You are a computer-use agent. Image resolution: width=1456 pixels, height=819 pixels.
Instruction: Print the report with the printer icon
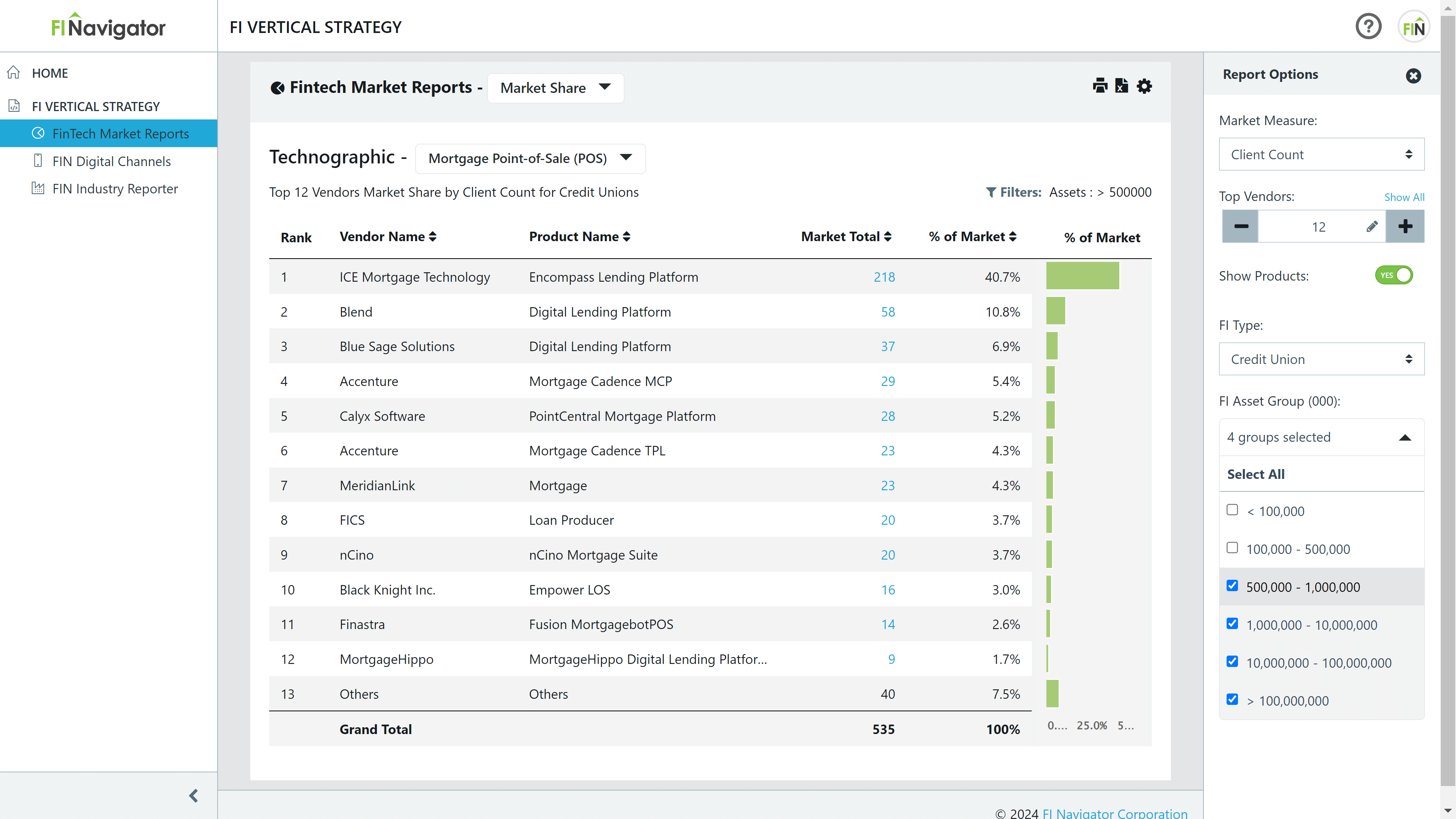(1100, 86)
